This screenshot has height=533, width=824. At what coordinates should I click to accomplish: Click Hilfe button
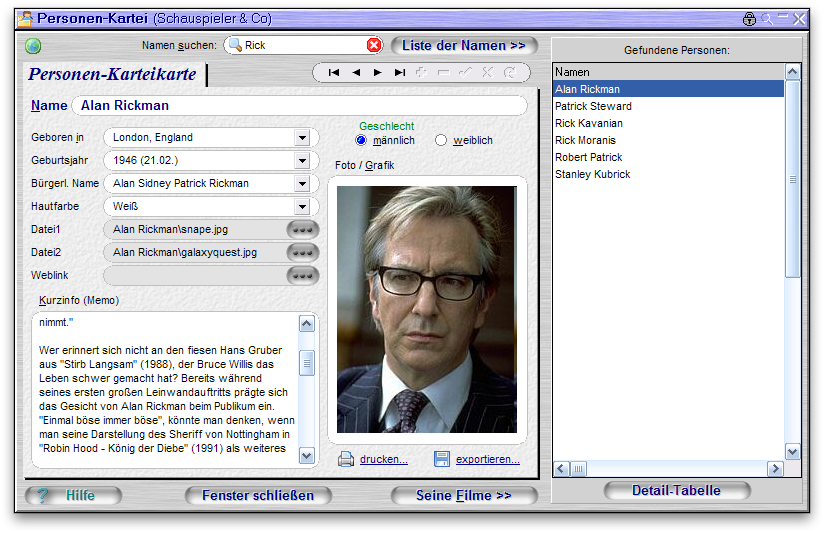[x=73, y=496]
